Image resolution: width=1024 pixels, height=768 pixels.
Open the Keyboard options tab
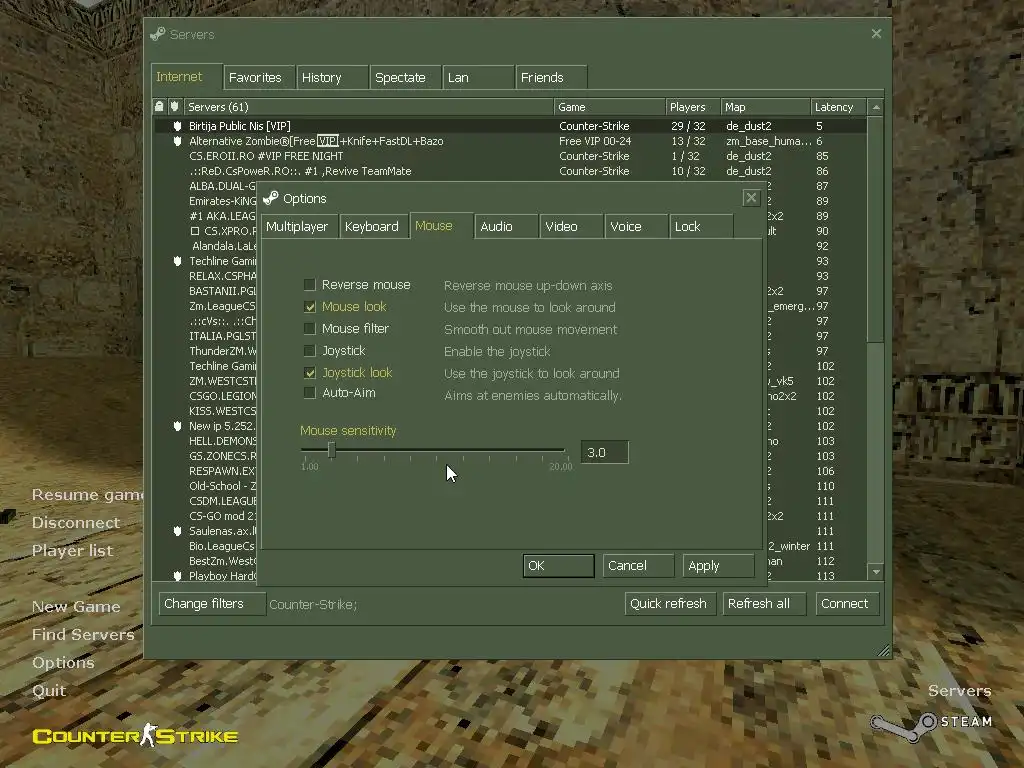pos(374,227)
